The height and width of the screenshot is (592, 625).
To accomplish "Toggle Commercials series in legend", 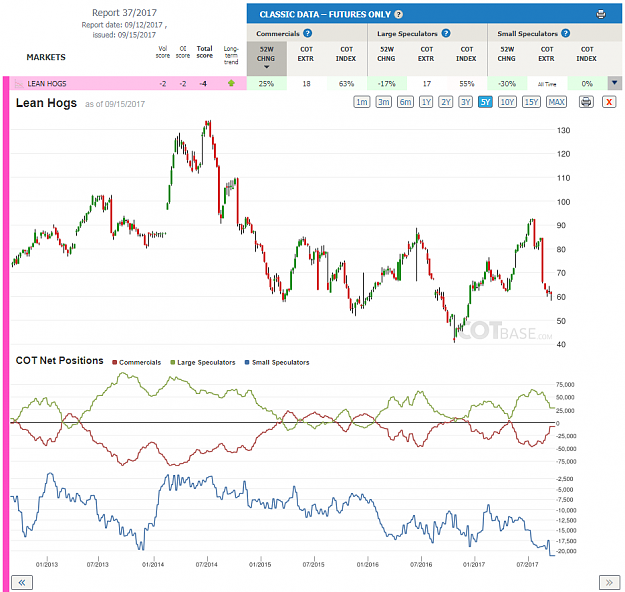I will click(x=137, y=362).
